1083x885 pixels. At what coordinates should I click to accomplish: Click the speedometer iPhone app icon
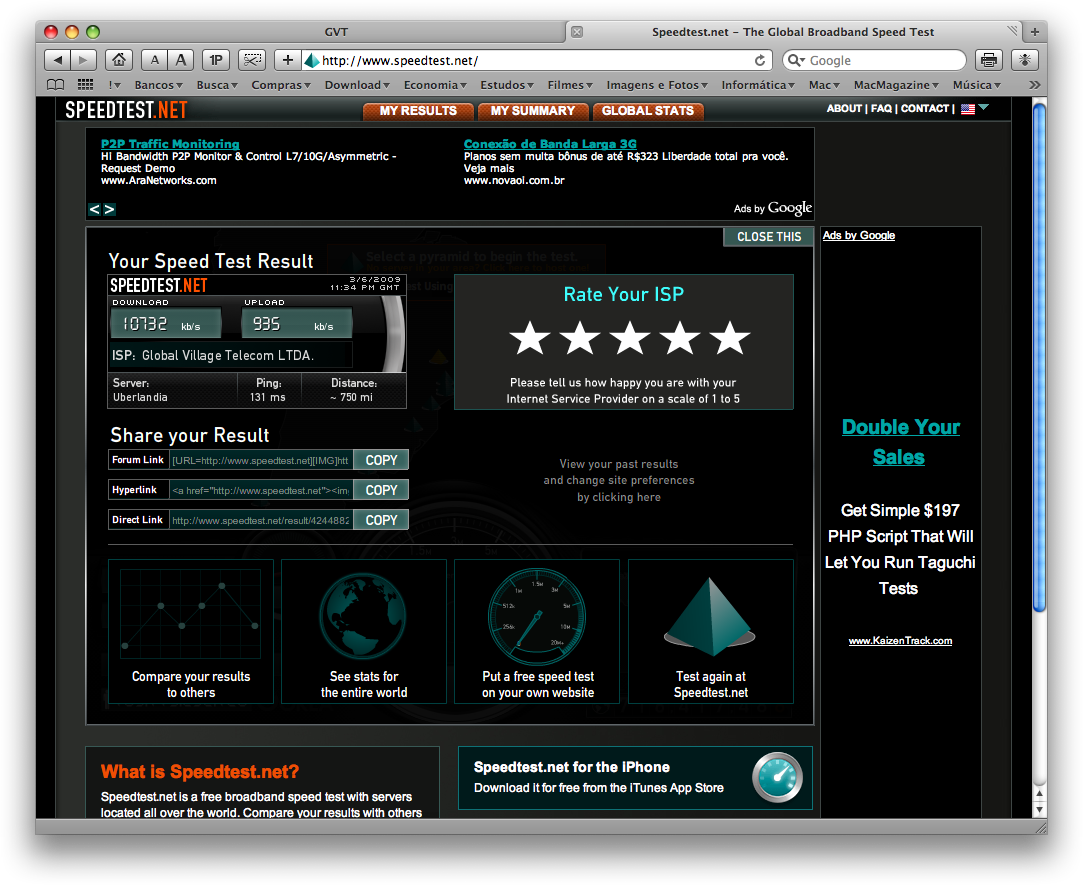[777, 777]
